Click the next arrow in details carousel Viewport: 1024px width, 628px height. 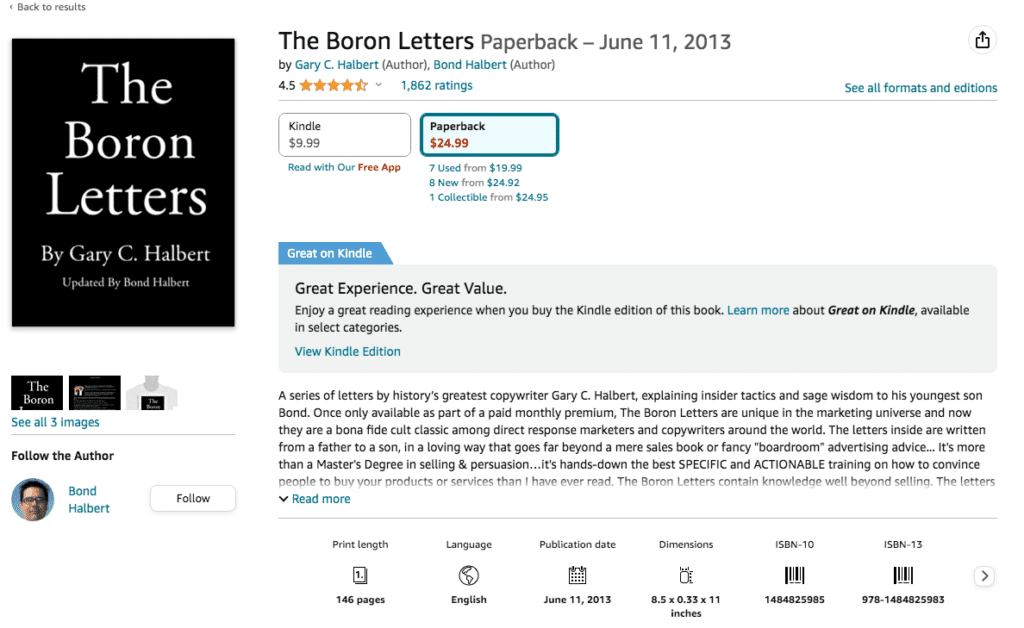[984, 576]
